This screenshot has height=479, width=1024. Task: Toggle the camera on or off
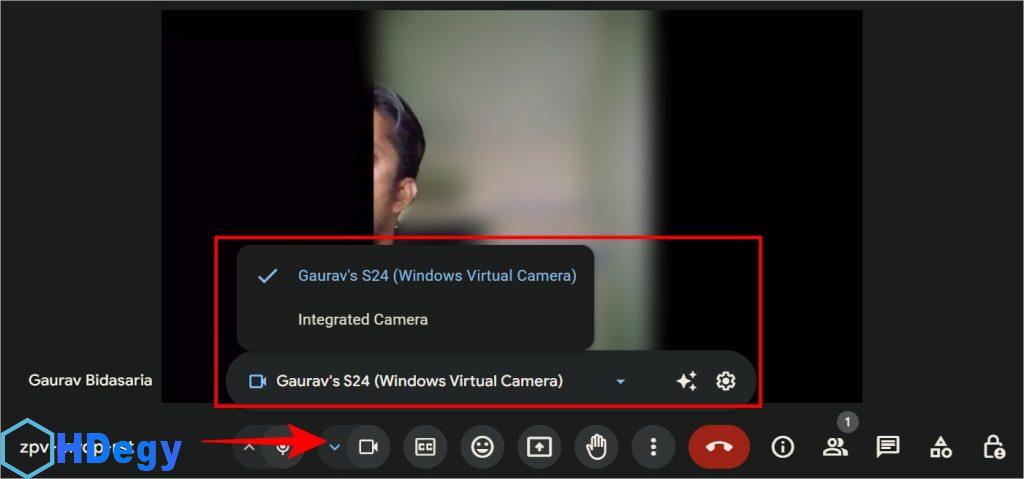coord(368,447)
